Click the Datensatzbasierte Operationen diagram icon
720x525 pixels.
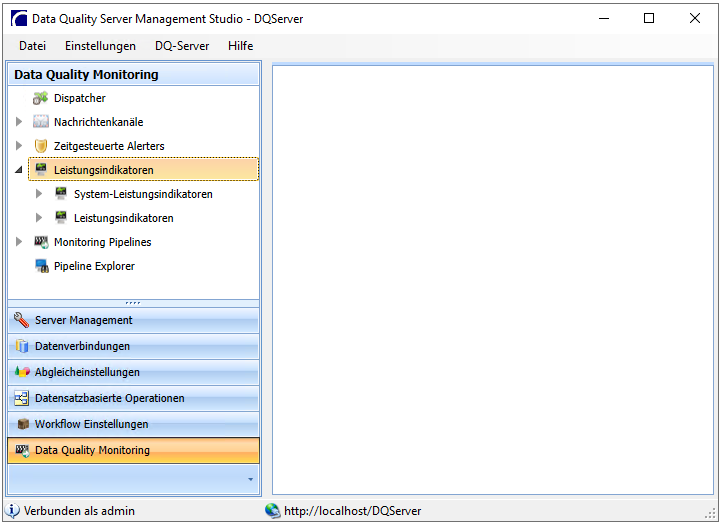point(21,398)
